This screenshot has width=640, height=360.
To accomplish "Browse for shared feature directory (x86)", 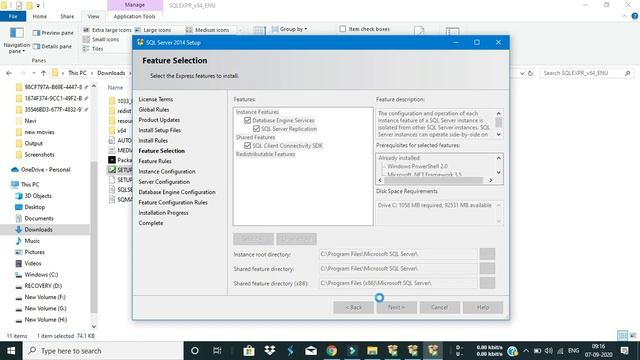I will click(487, 283).
